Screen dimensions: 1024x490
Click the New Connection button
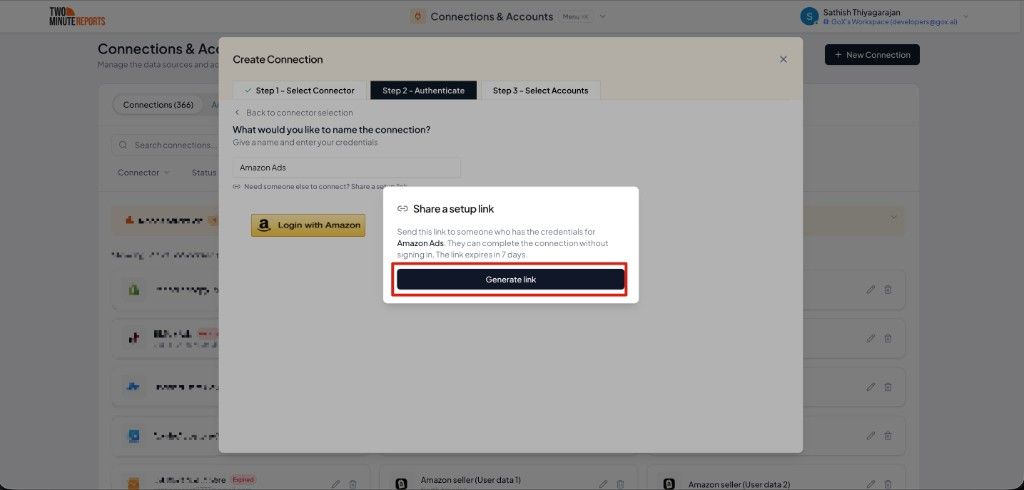coord(872,55)
